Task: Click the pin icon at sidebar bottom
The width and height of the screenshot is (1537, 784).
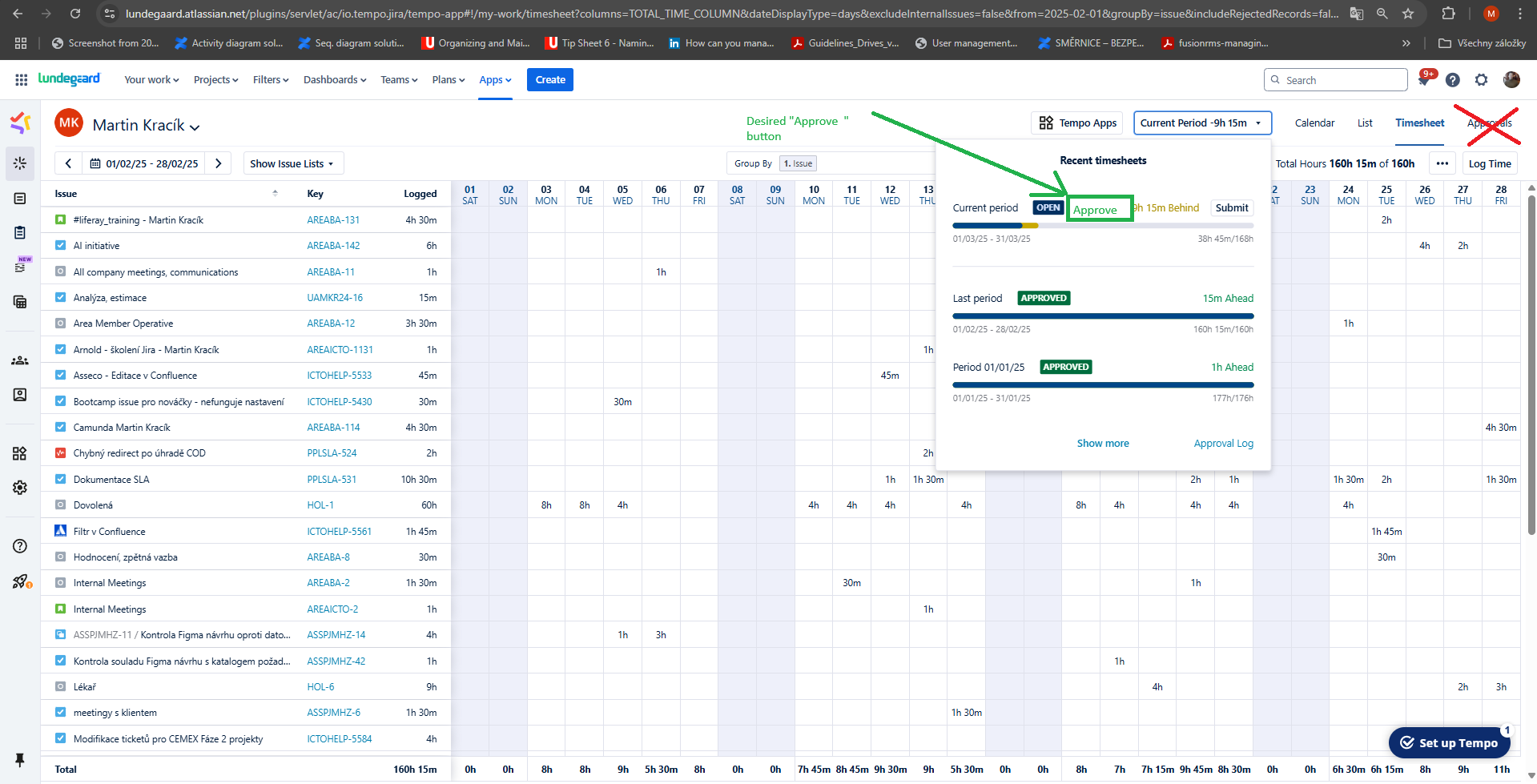Action: (x=20, y=759)
